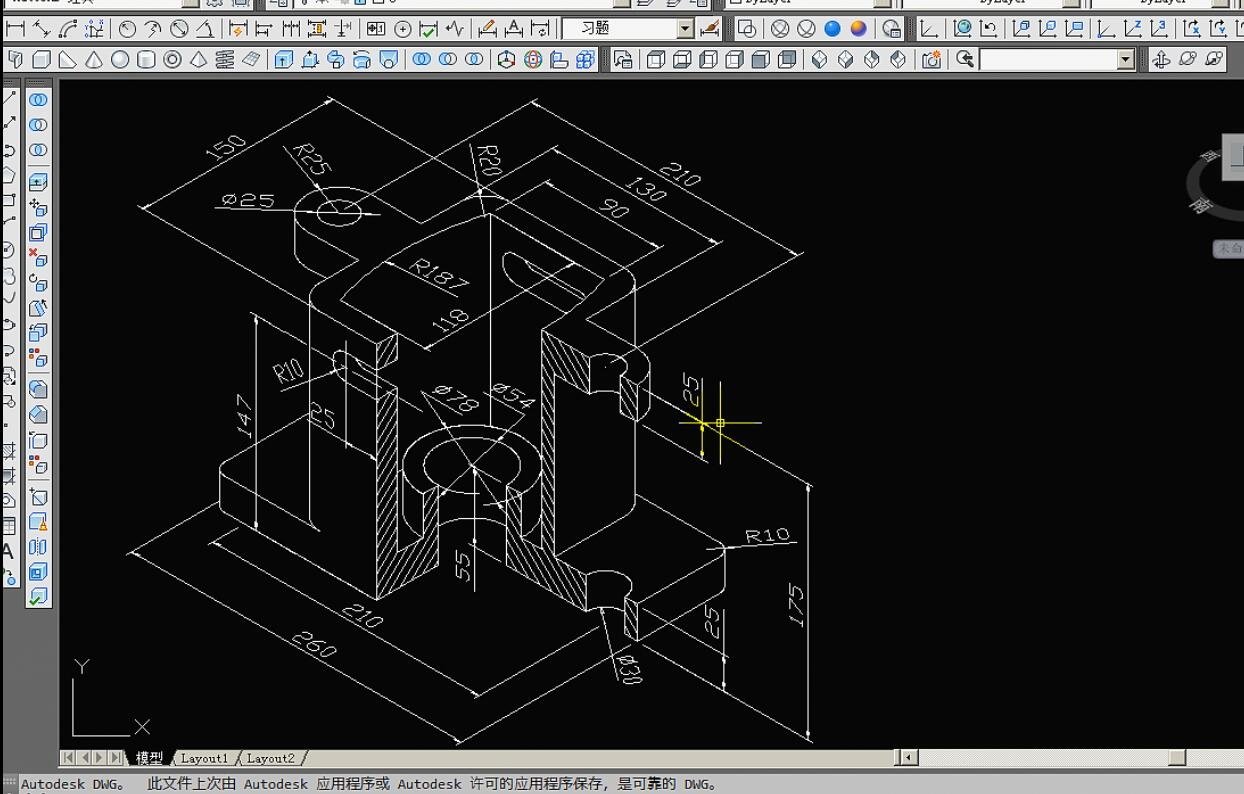The image size is (1244, 794).
Task: Select the Aligned dimension tool
Action: coord(42,29)
